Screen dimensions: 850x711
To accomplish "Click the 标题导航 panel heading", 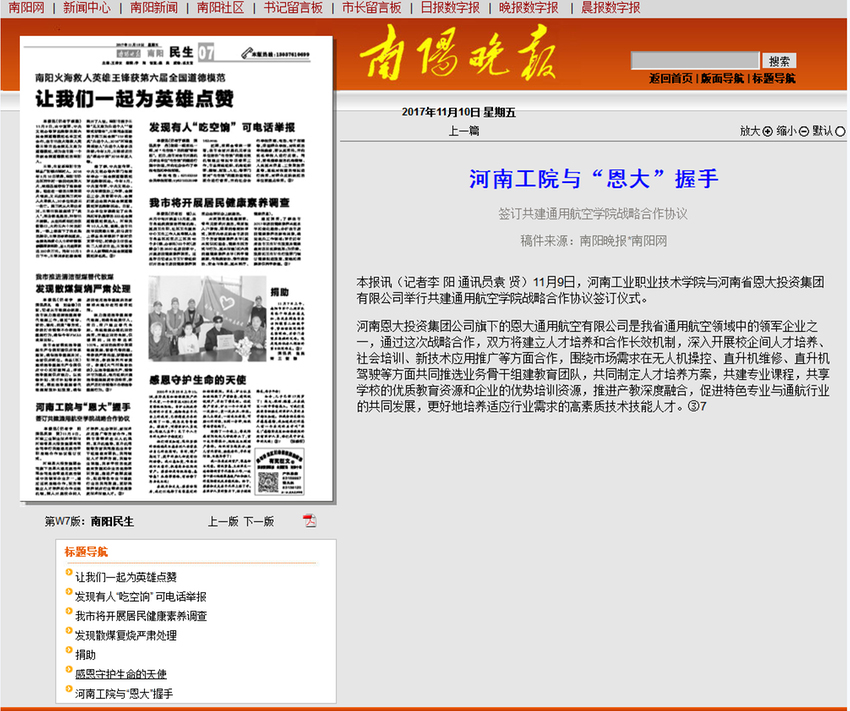I will click(86, 552).
